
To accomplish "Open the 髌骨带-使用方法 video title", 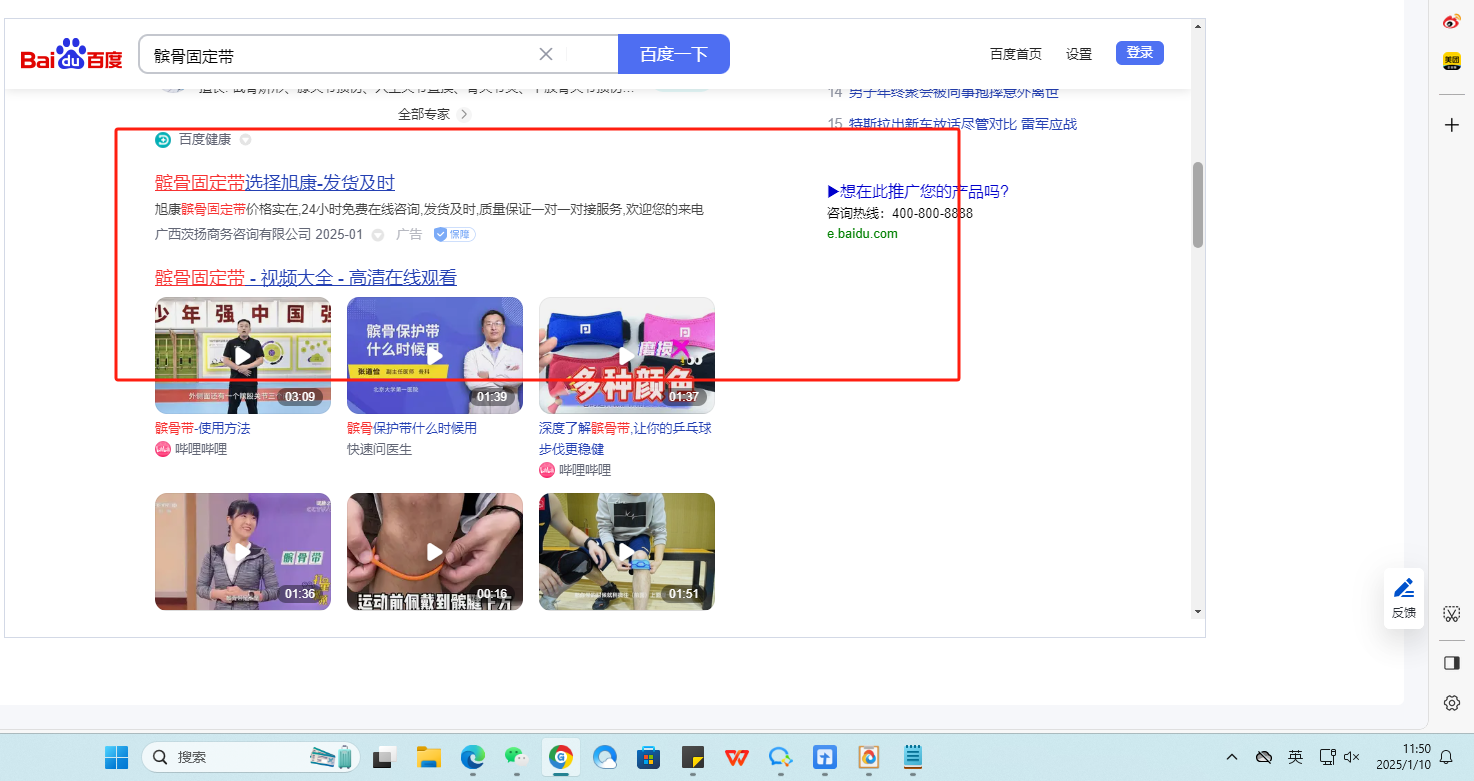I will [x=203, y=428].
